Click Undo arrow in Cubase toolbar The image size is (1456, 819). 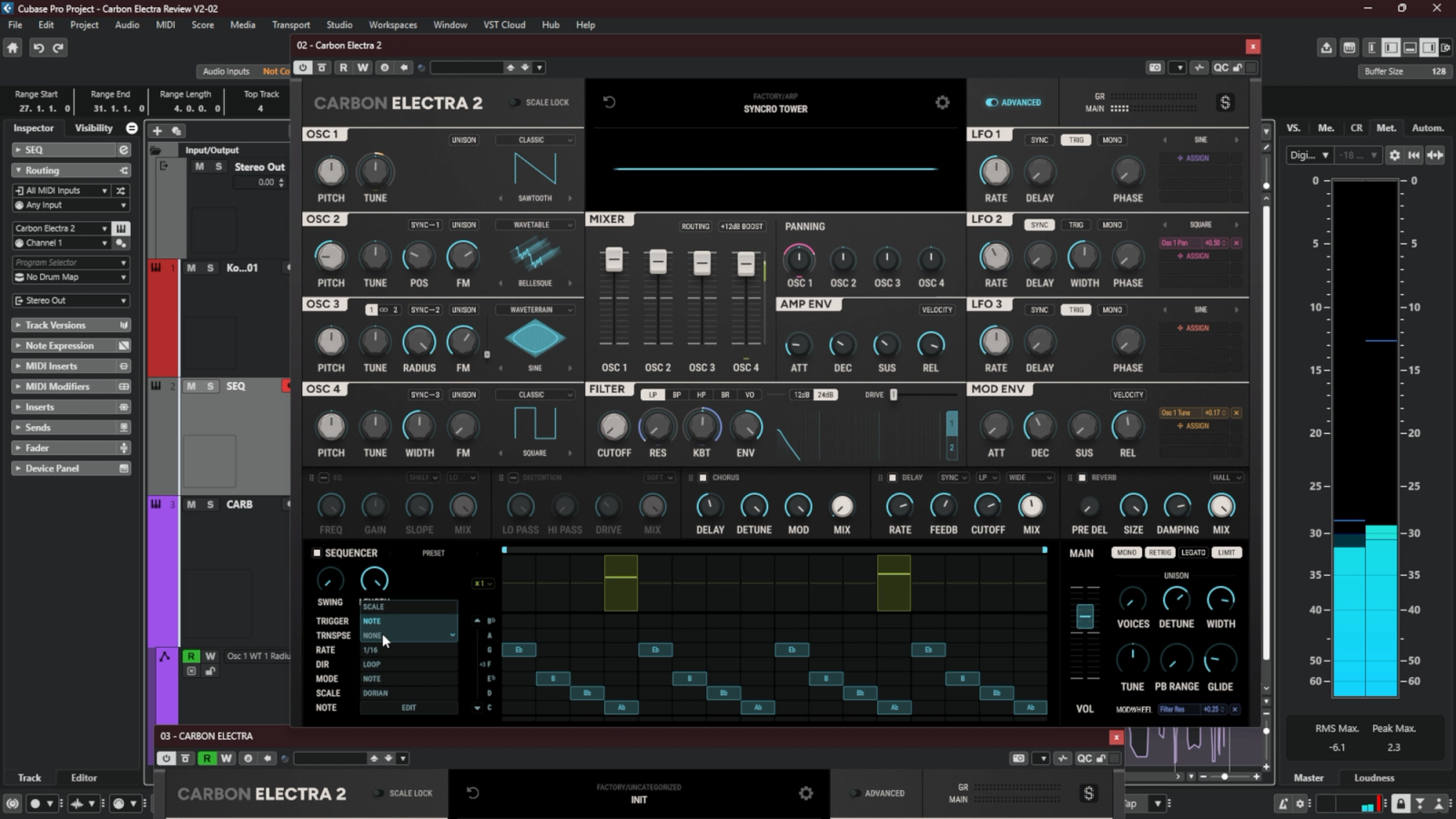pyautogui.click(x=38, y=47)
